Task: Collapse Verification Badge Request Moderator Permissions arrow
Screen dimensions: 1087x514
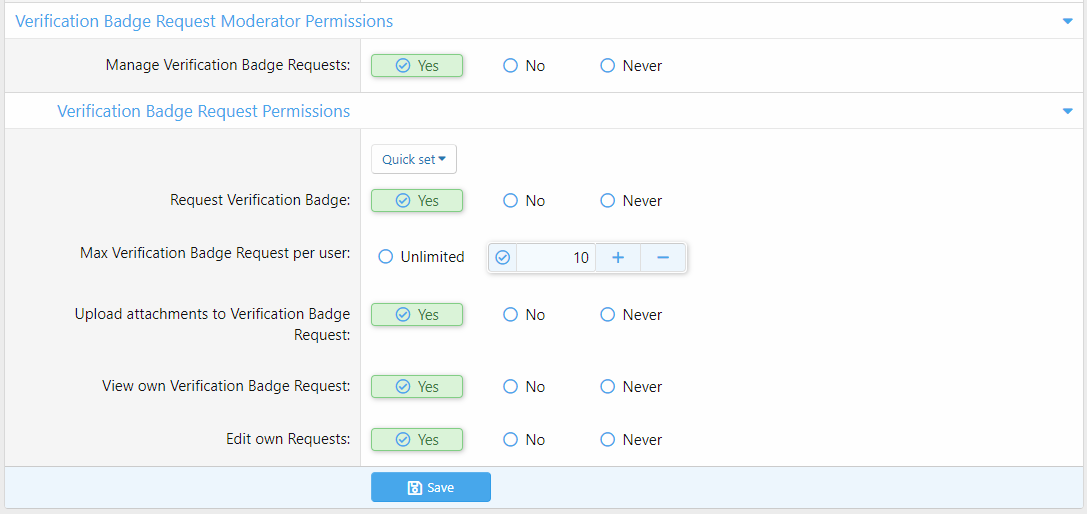Action: [1067, 21]
